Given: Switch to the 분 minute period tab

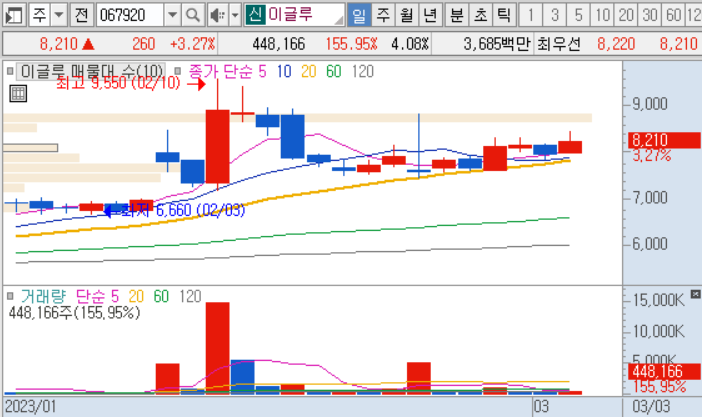Looking at the screenshot, I should pos(457,15).
